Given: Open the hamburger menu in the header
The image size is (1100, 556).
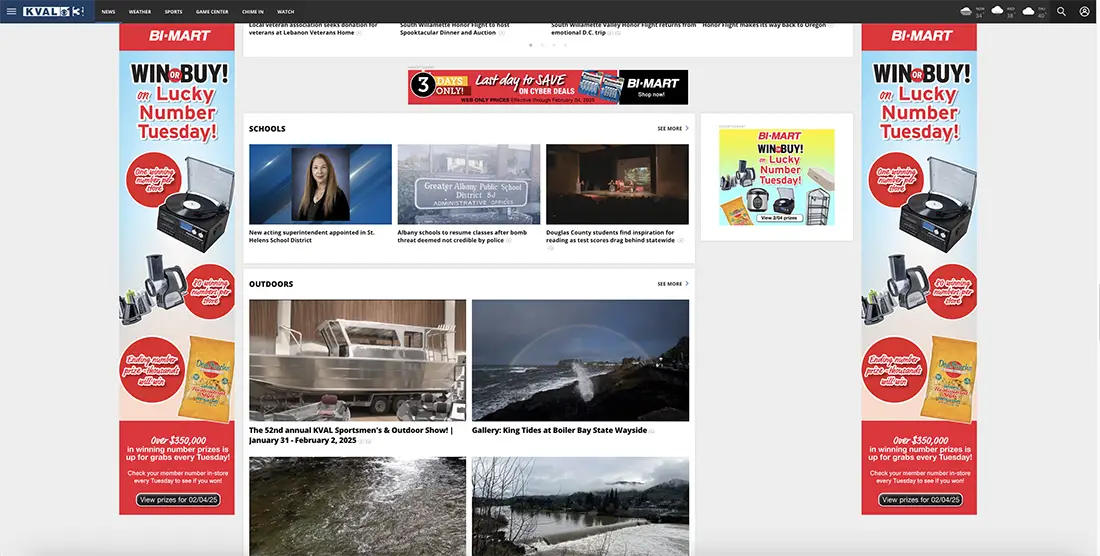Looking at the screenshot, I should tap(11, 11).
